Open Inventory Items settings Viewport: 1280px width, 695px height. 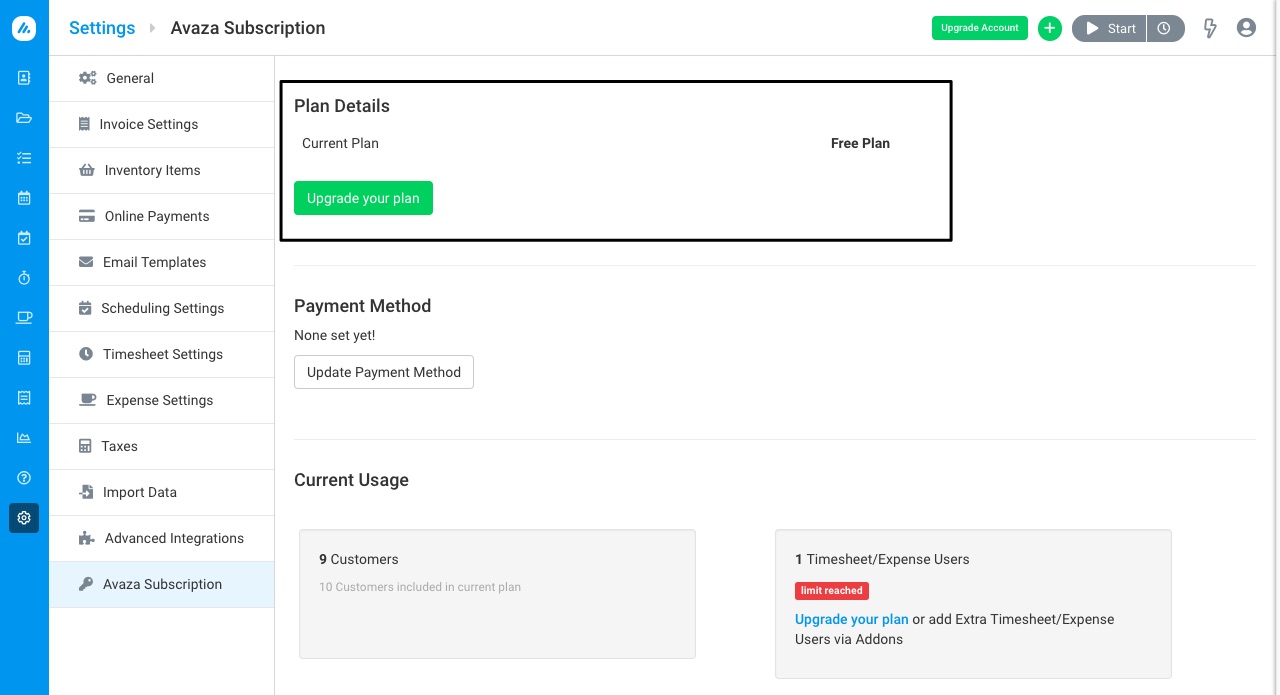pos(162,170)
